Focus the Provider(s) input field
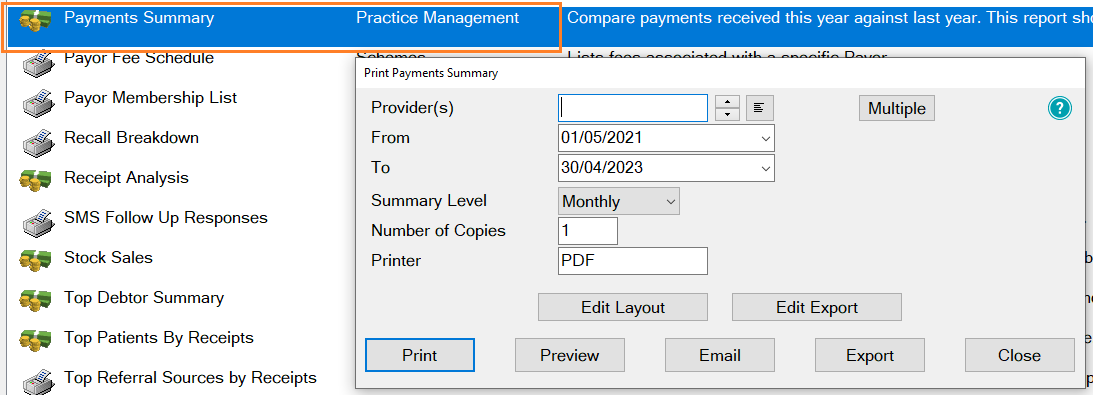The image size is (1093, 395). [x=633, y=108]
